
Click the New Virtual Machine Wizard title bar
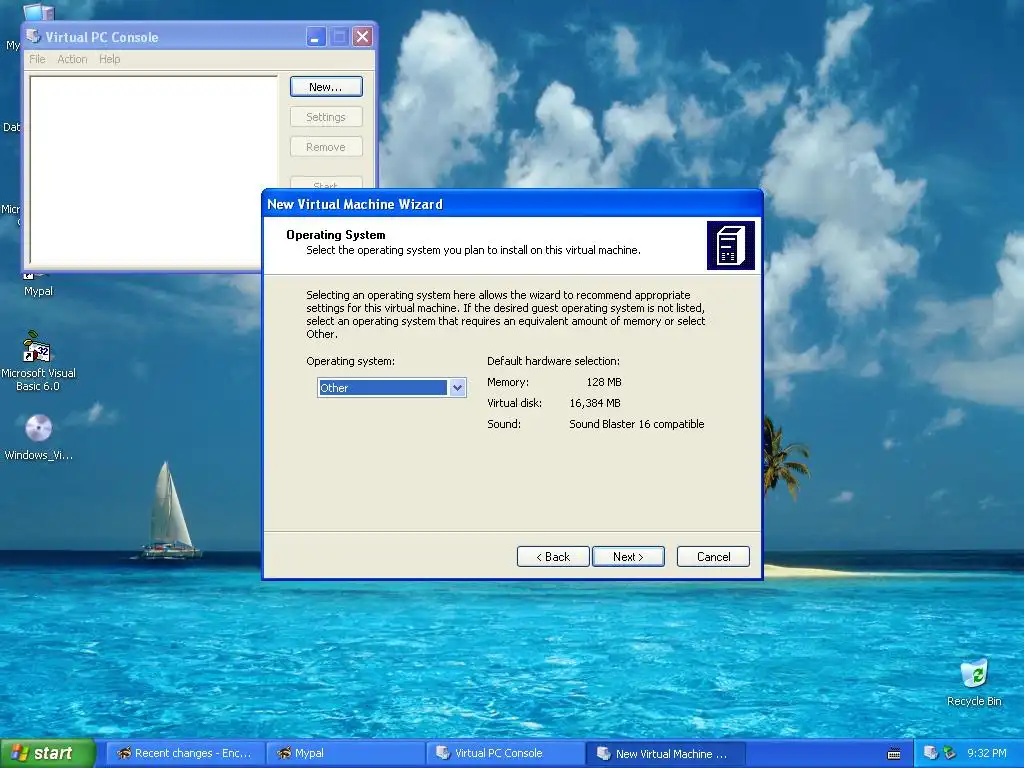tap(512, 204)
